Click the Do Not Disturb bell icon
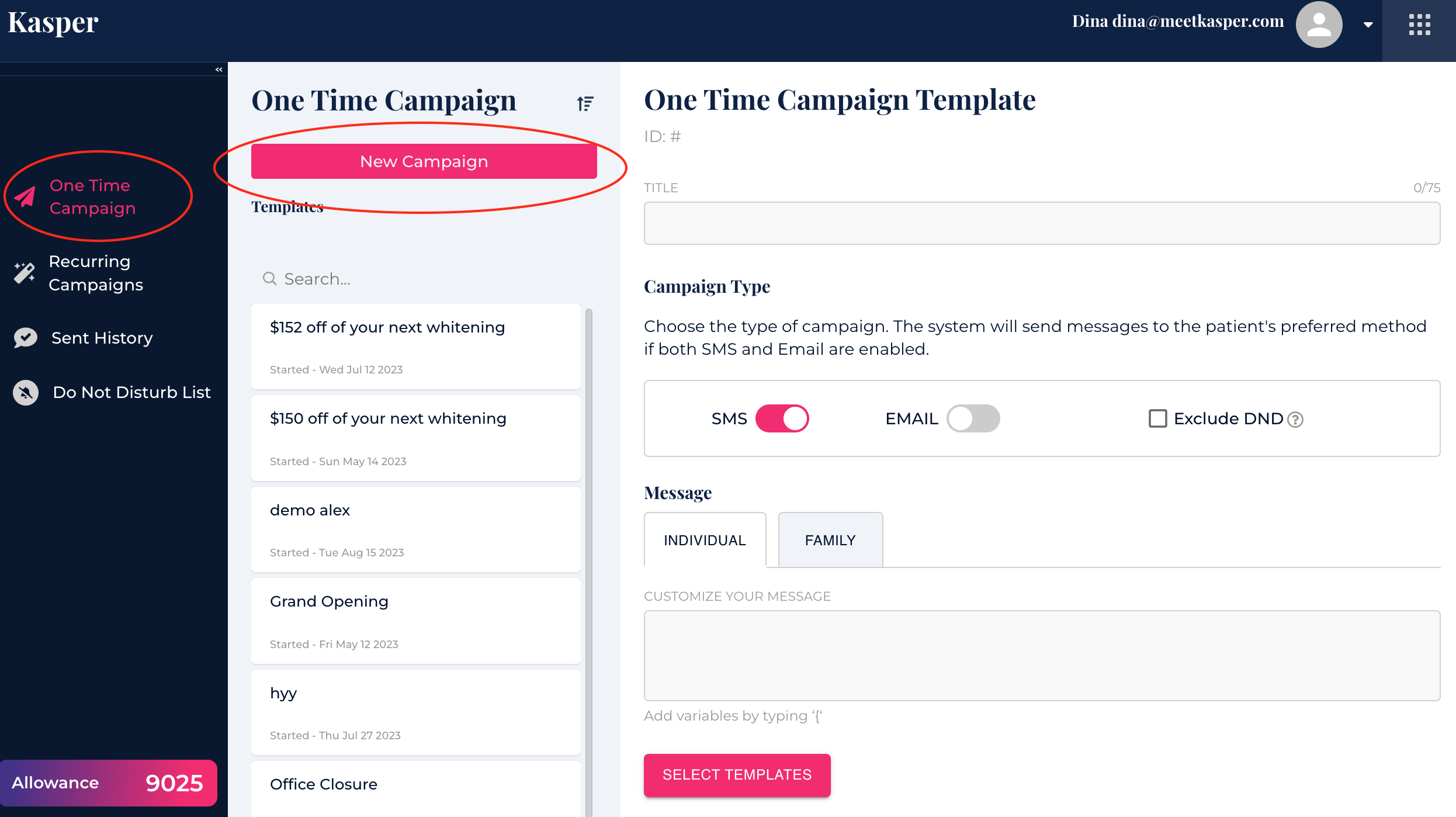Image resolution: width=1456 pixels, height=817 pixels. click(x=26, y=392)
